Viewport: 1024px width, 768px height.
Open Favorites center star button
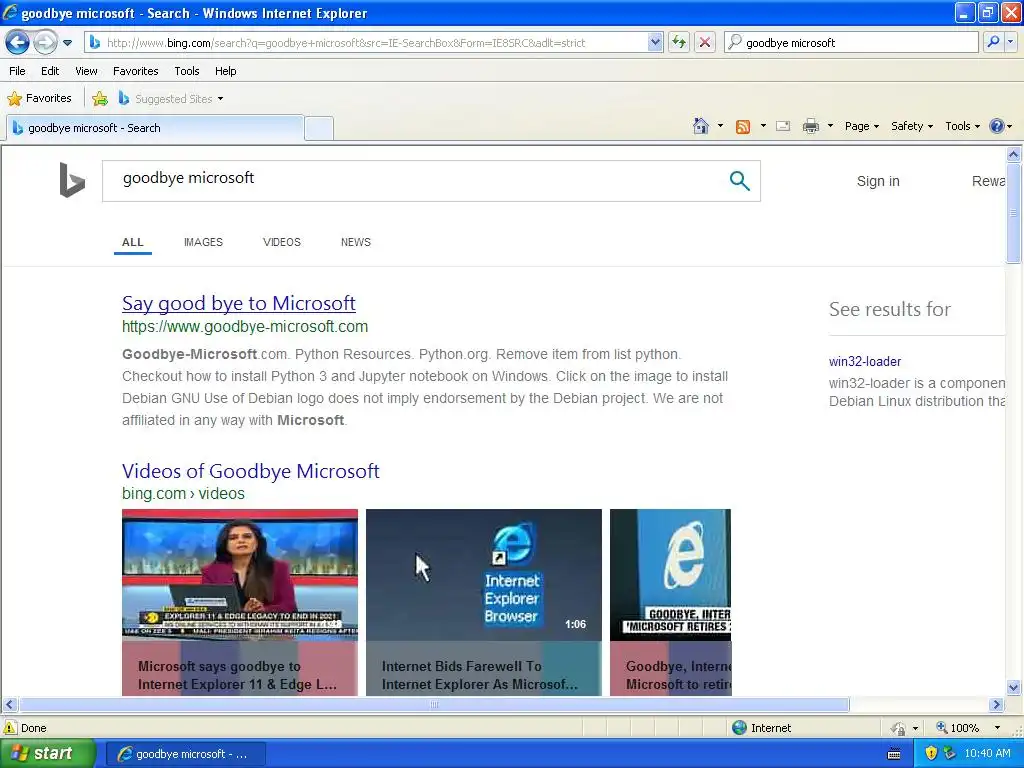(x=39, y=99)
